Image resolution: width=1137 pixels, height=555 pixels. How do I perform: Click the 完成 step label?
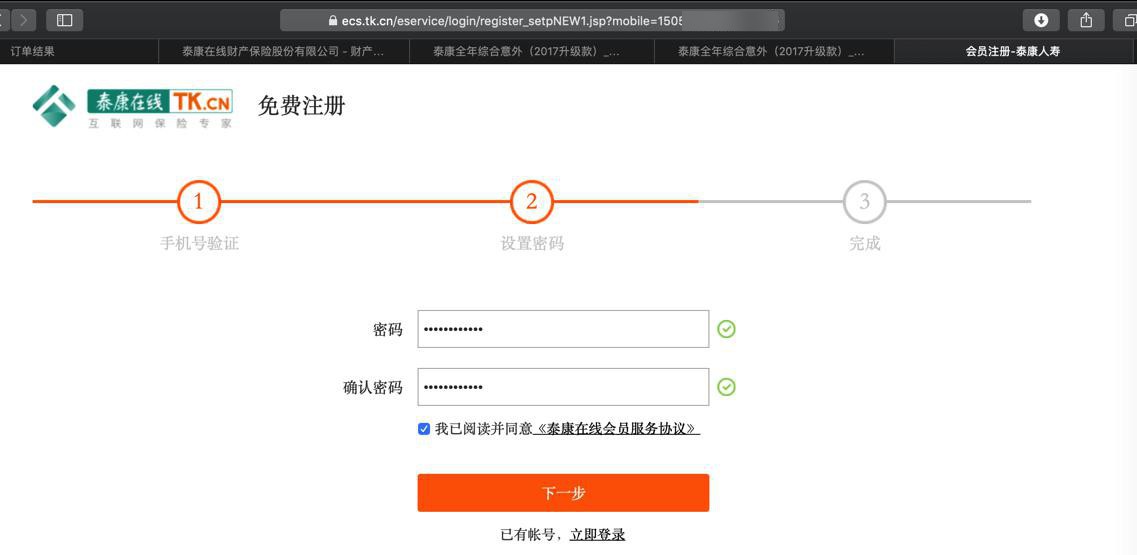[864, 244]
